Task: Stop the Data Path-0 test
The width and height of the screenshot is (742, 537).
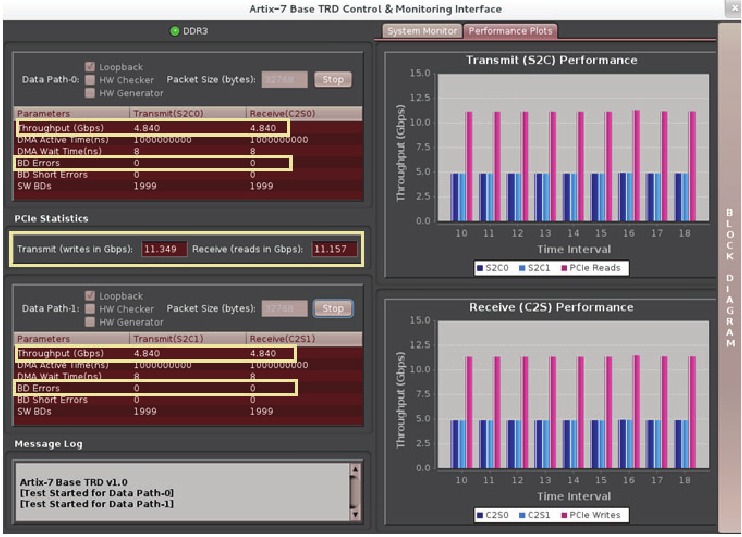Action: pos(333,79)
